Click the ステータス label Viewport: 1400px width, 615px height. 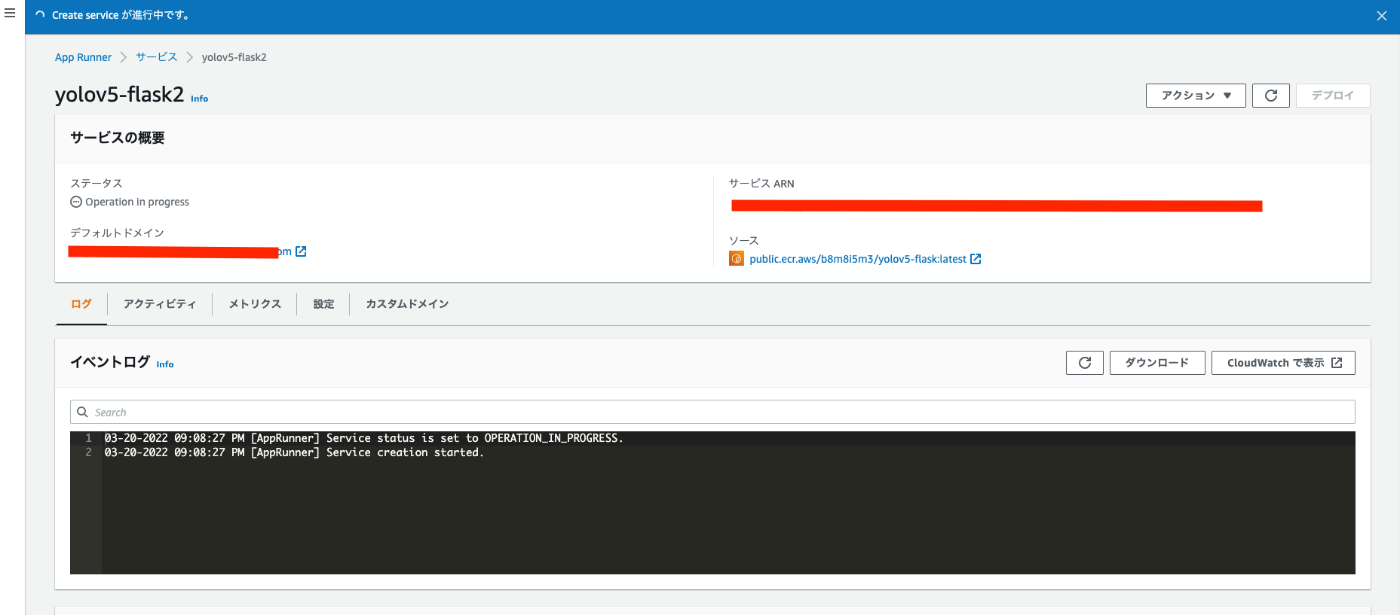96,184
